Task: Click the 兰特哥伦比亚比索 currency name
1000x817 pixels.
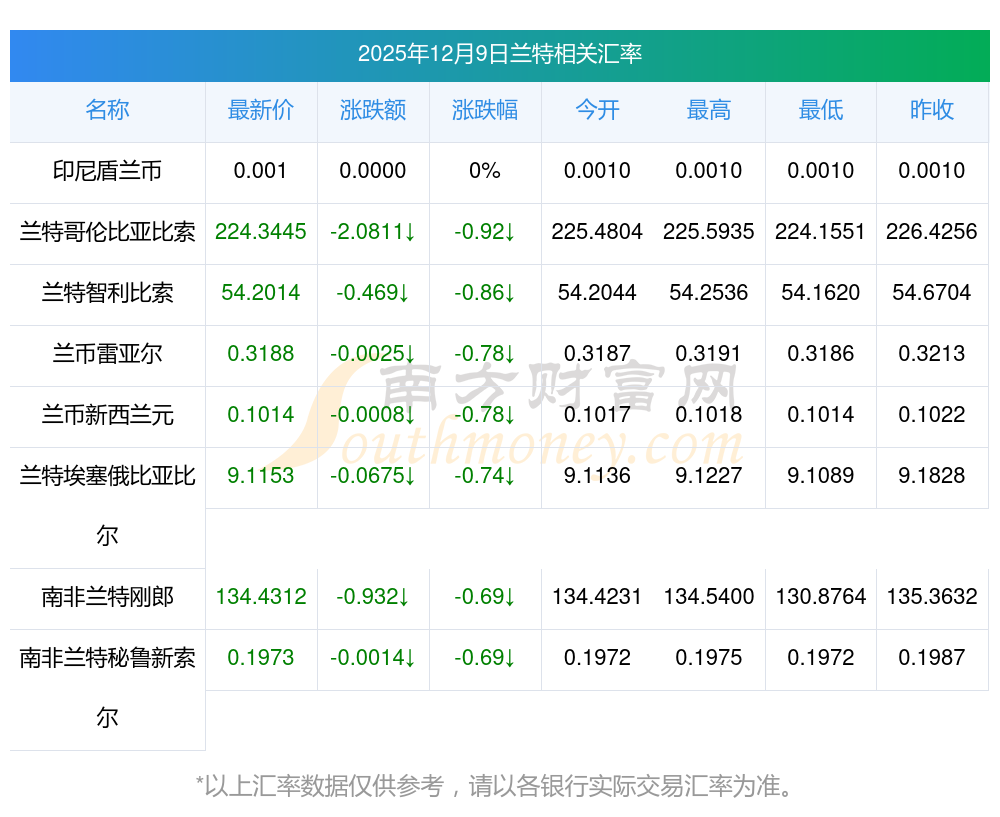Action: pos(107,232)
